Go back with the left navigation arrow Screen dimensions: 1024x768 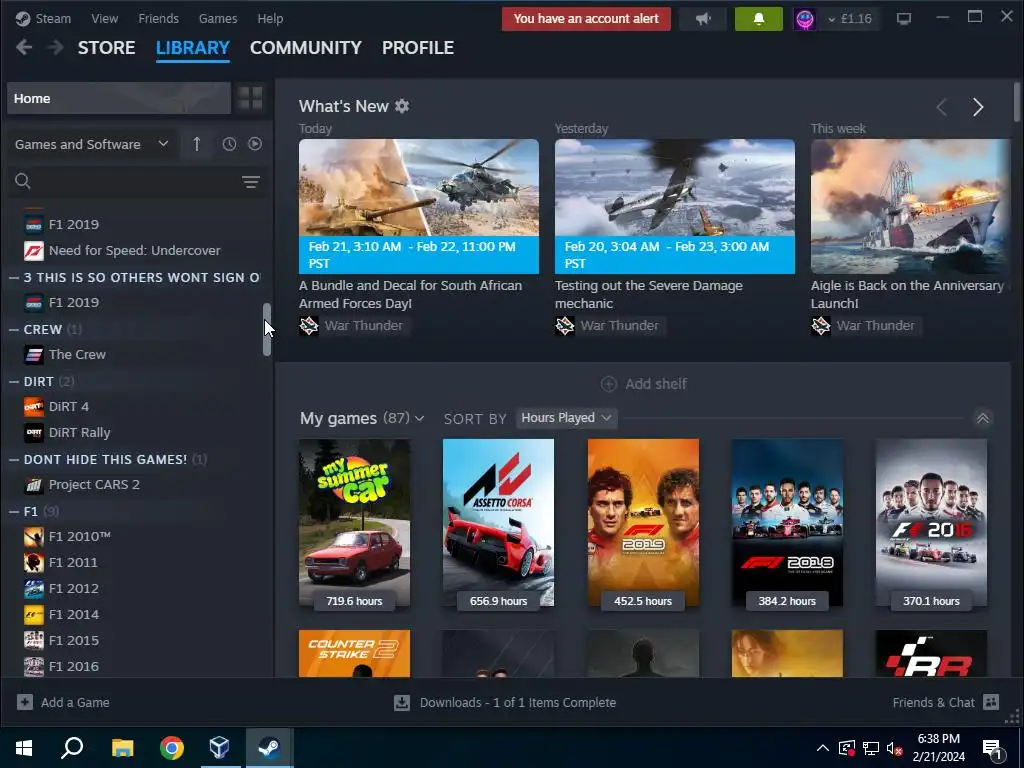[24, 48]
